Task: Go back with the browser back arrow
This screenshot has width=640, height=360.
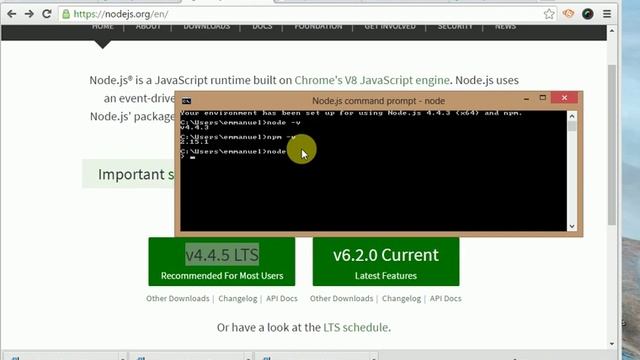Action: coord(11,14)
